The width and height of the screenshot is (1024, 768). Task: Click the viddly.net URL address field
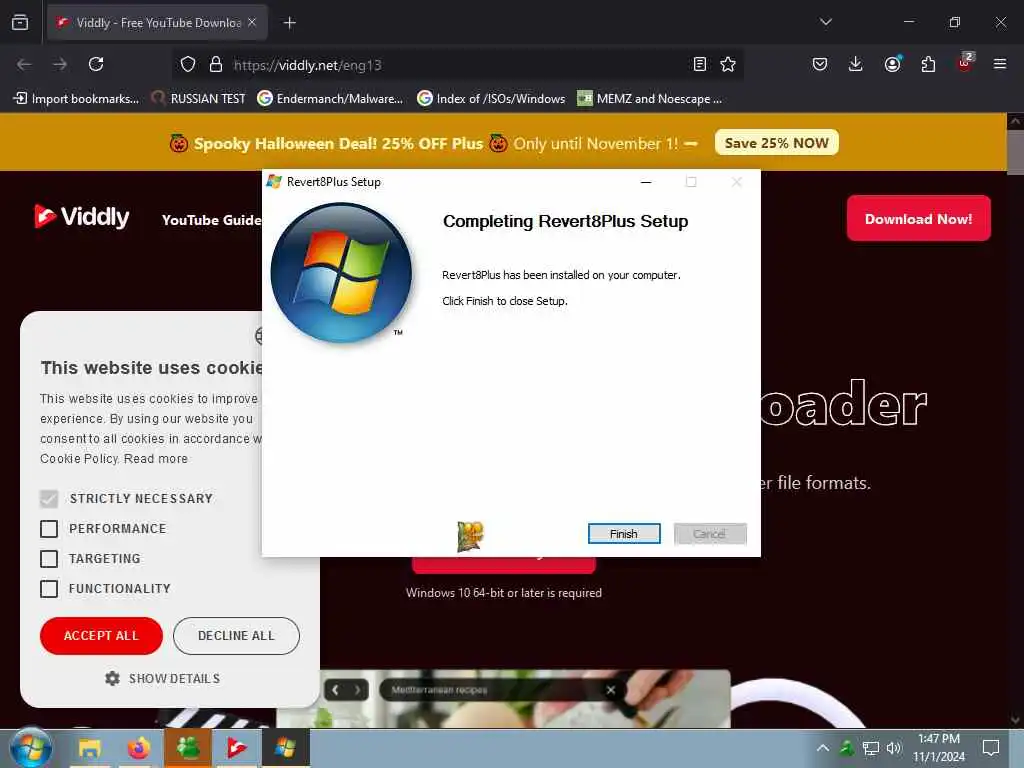pyautogui.click(x=457, y=65)
